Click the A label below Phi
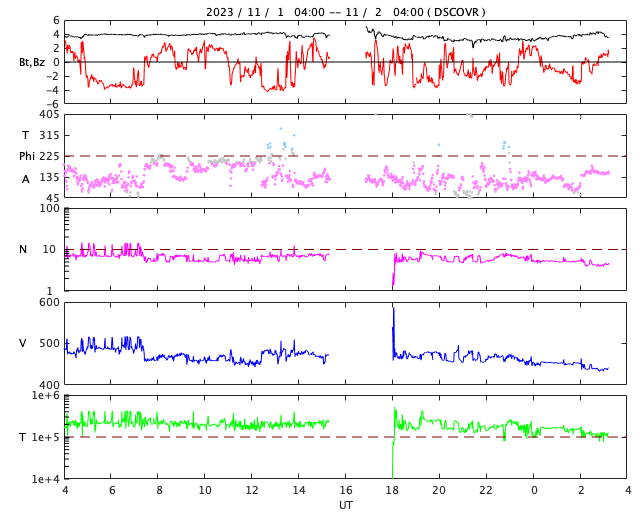The image size is (640, 512). (26, 179)
